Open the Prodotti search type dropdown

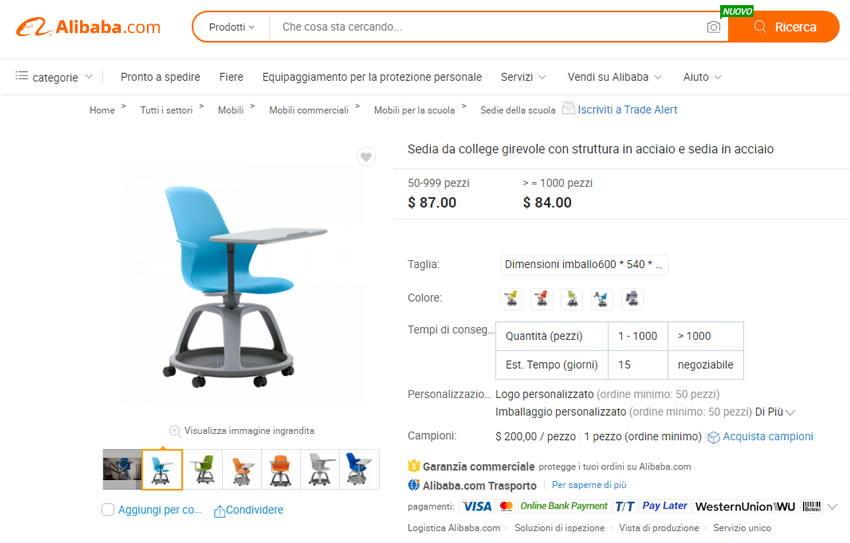click(231, 27)
